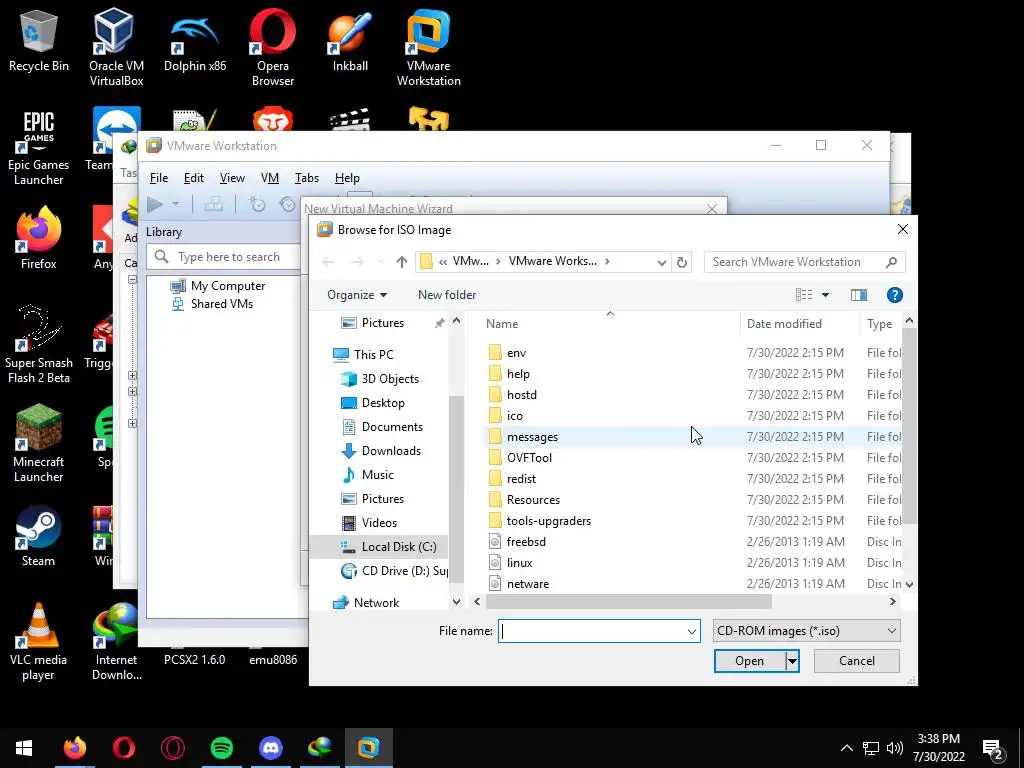Click the file list vertical scrollbar
This screenshot has width=1024, height=768.
909,424
